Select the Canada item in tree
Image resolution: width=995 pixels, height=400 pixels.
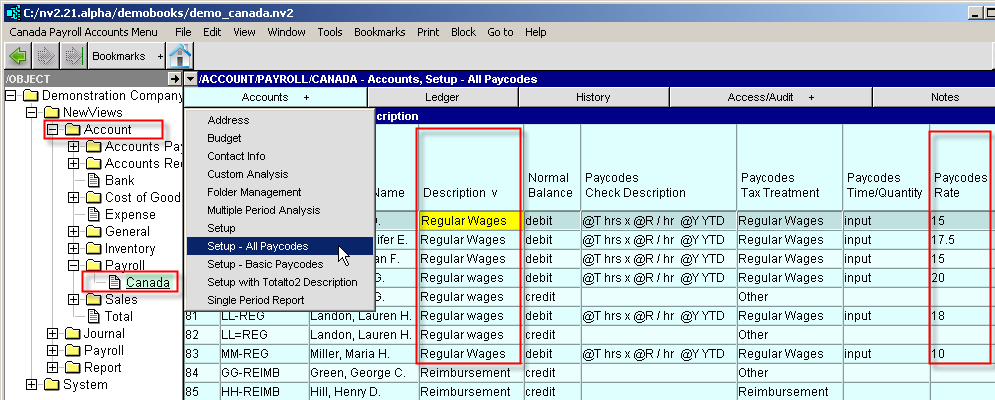coord(147,282)
